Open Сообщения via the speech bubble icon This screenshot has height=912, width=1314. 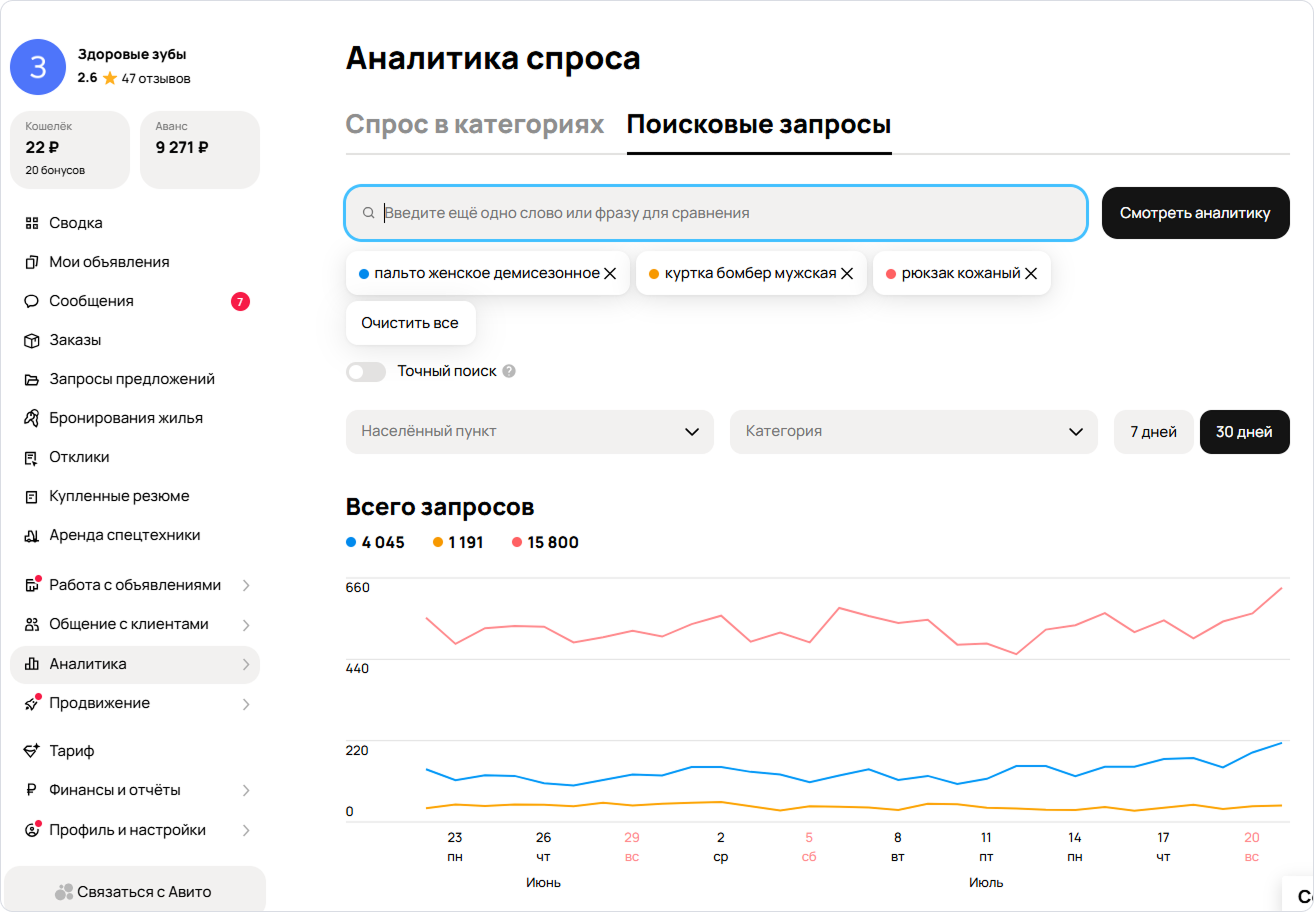pyautogui.click(x=31, y=301)
